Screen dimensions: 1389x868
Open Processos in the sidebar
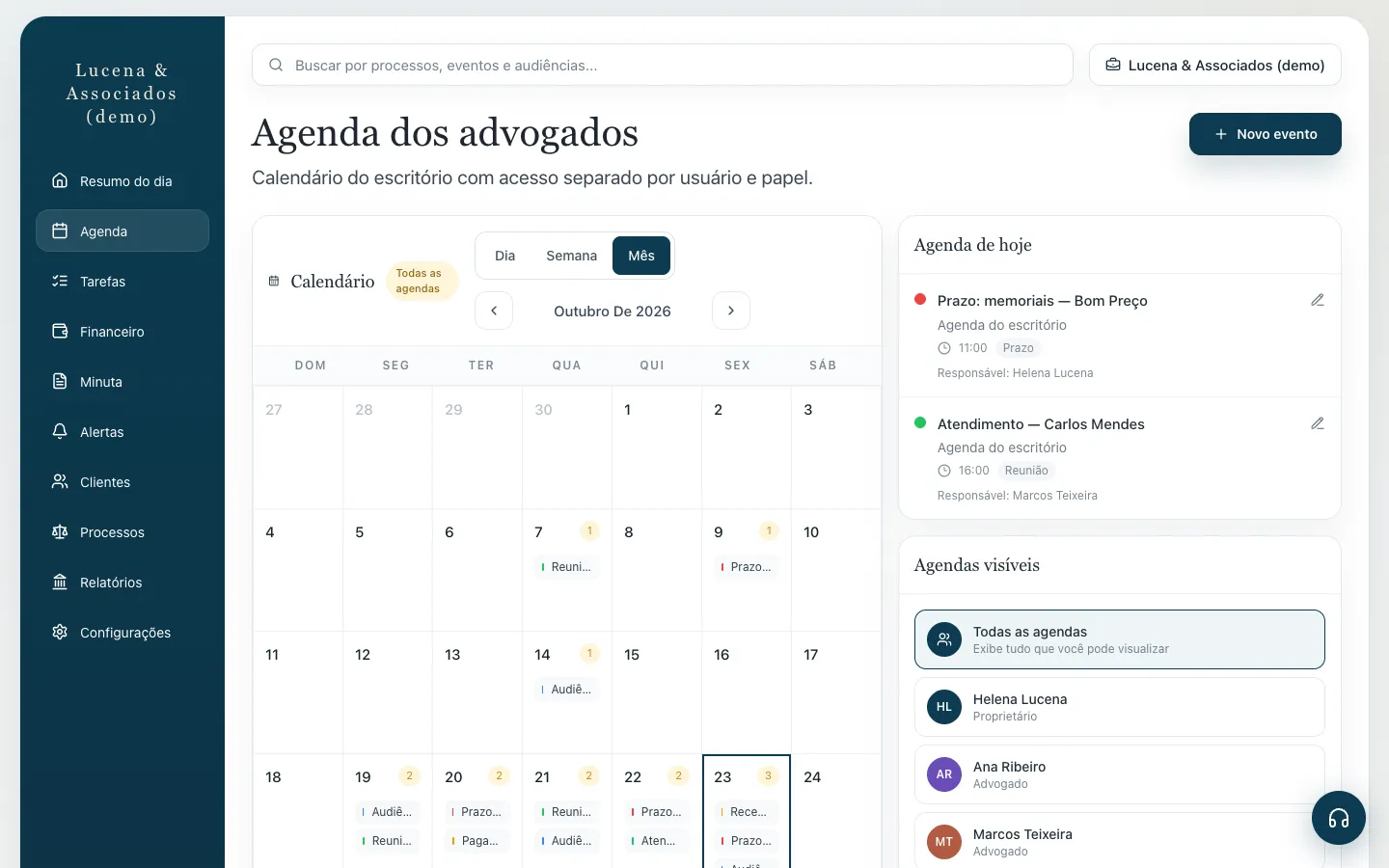123,532
